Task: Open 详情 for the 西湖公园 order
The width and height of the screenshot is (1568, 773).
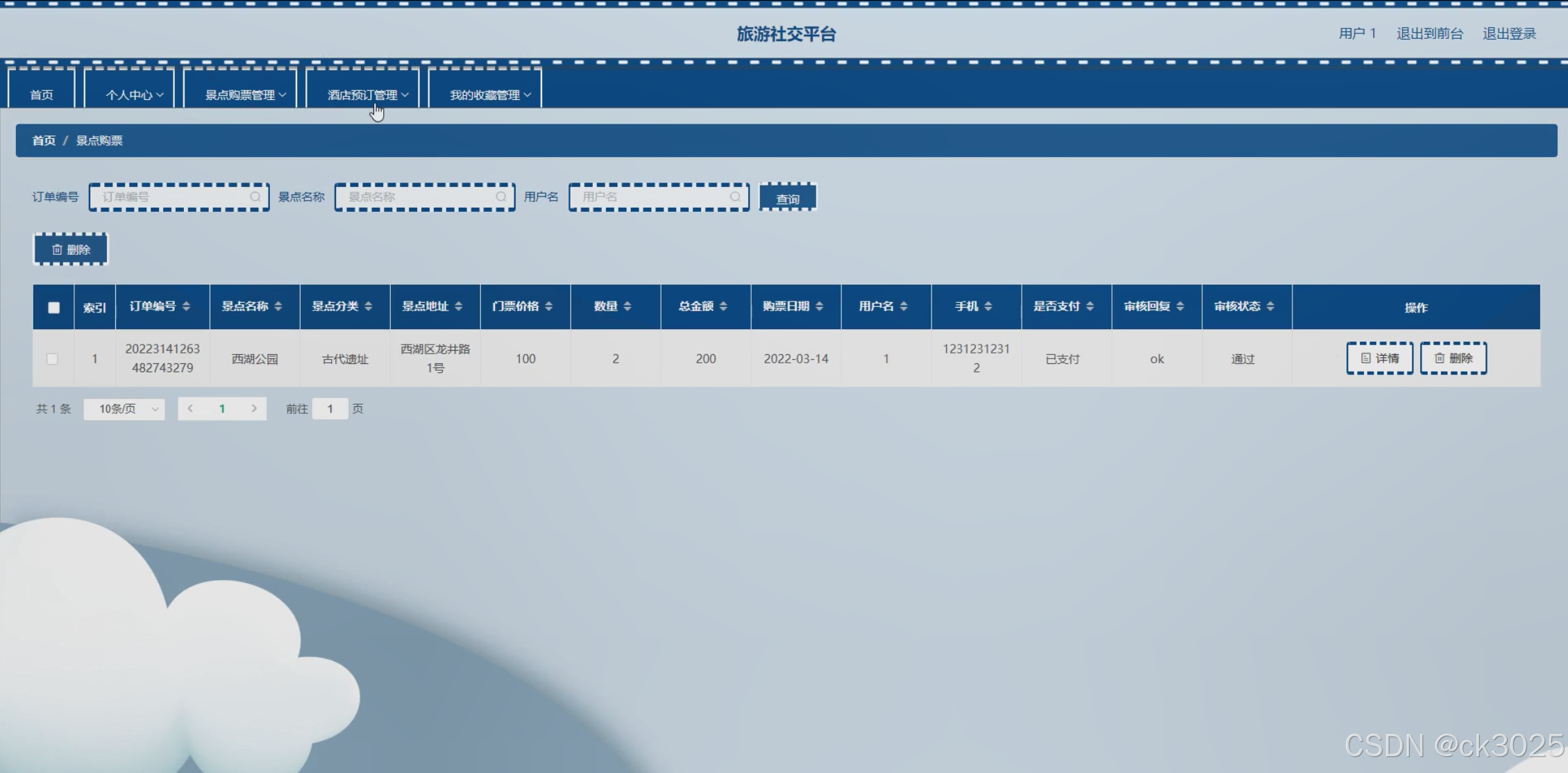Action: [1379, 358]
